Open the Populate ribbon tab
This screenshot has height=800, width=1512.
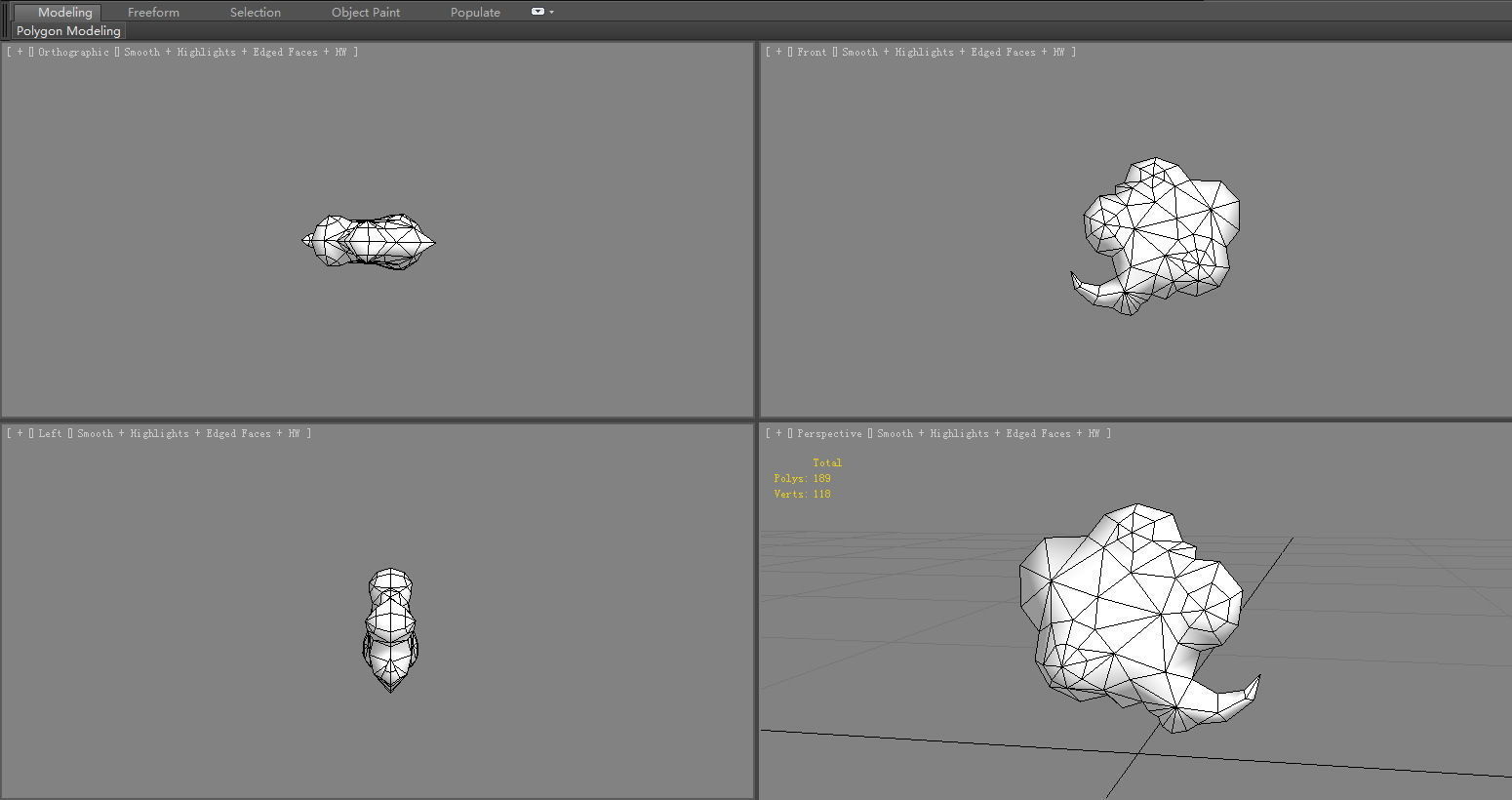point(475,12)
